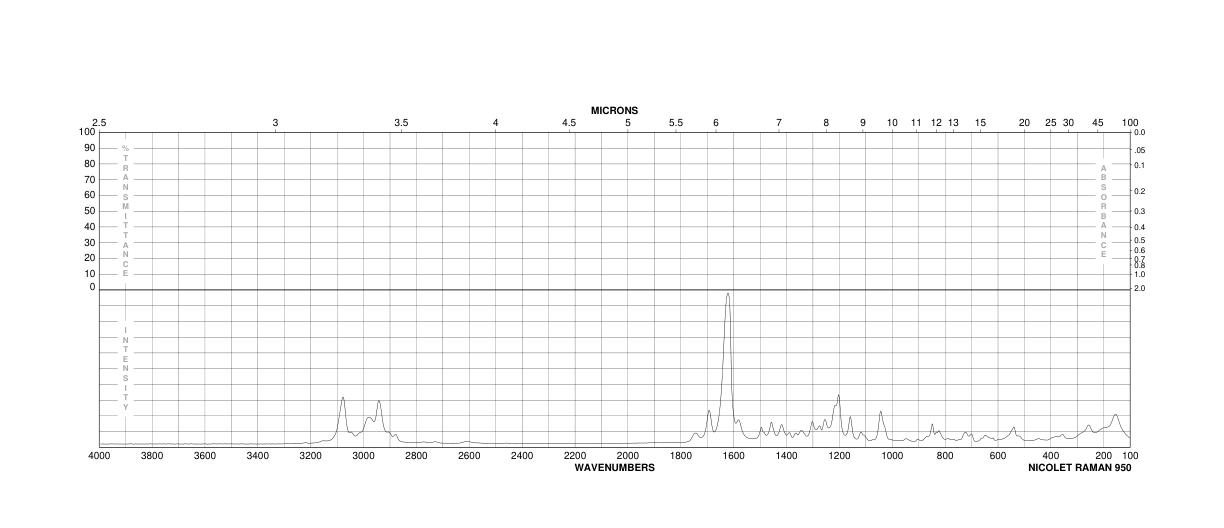This screenshot has height=528, width=1224.
Task: Select the 2800 wavenumber tick label
Action: tap(416, 456)
